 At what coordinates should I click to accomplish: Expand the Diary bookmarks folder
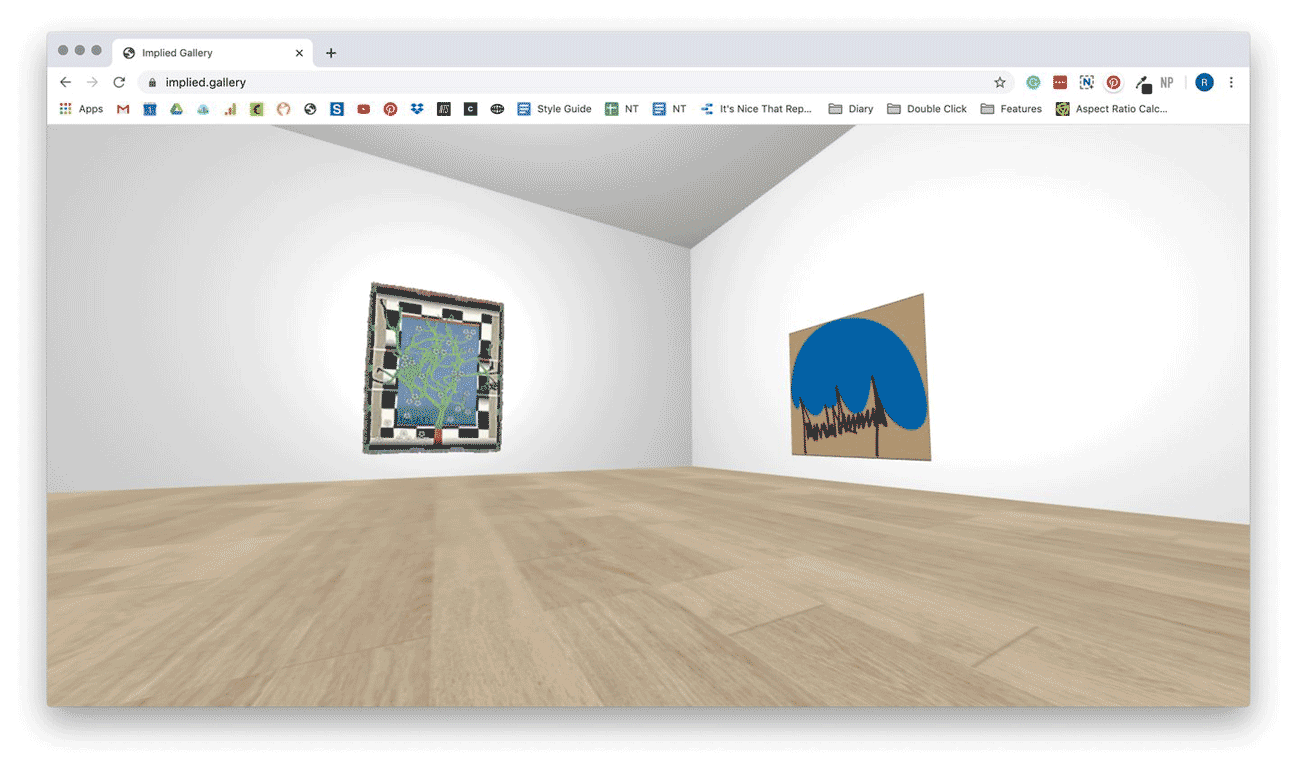851,109
